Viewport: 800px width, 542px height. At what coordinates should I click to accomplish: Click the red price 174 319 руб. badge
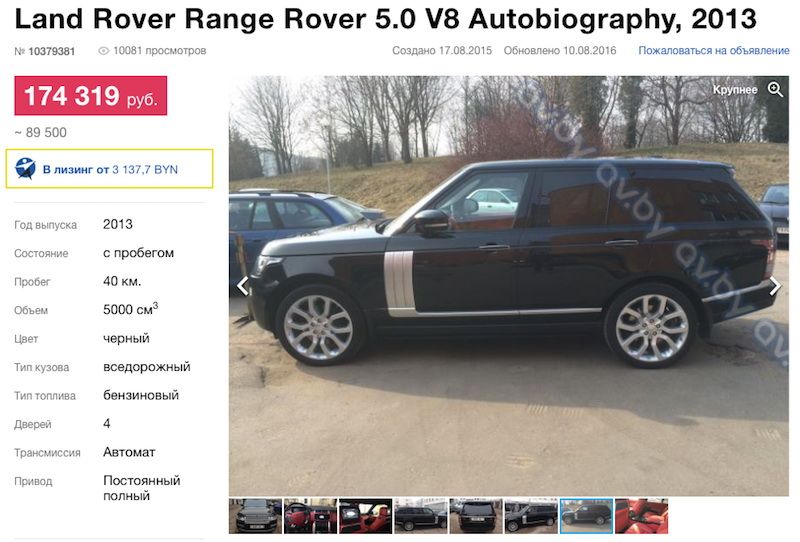(x=90, y=95)
